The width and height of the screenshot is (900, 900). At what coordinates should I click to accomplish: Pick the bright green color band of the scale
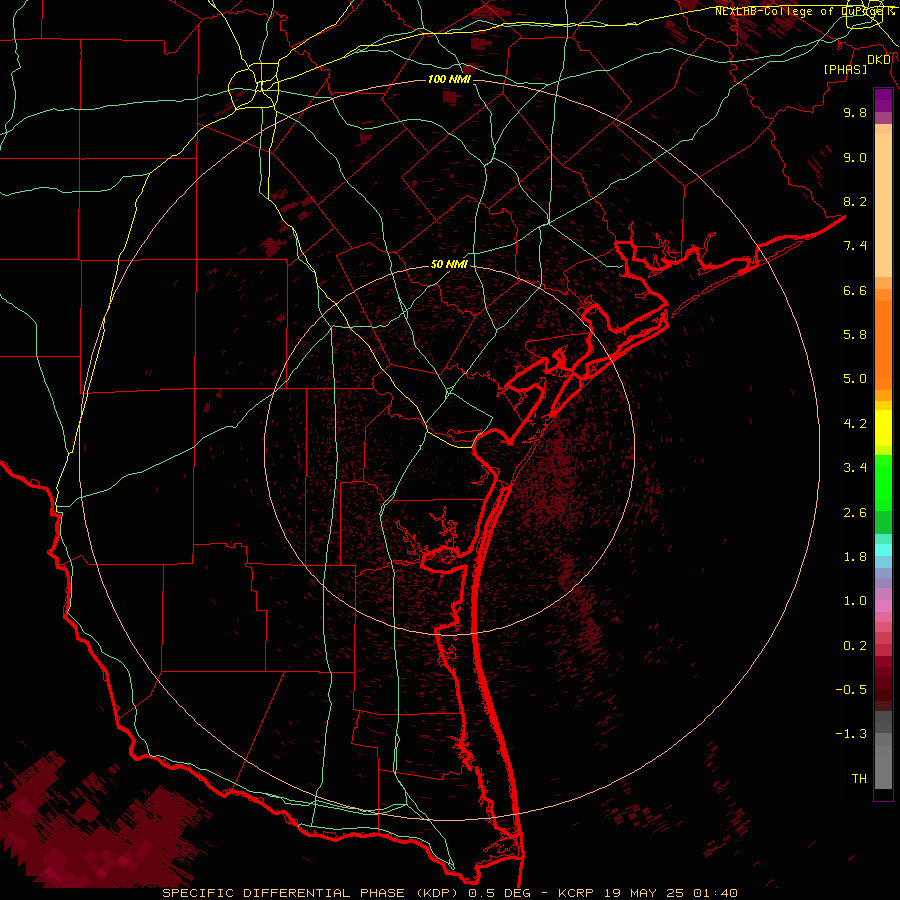click(x=883, y=484)
